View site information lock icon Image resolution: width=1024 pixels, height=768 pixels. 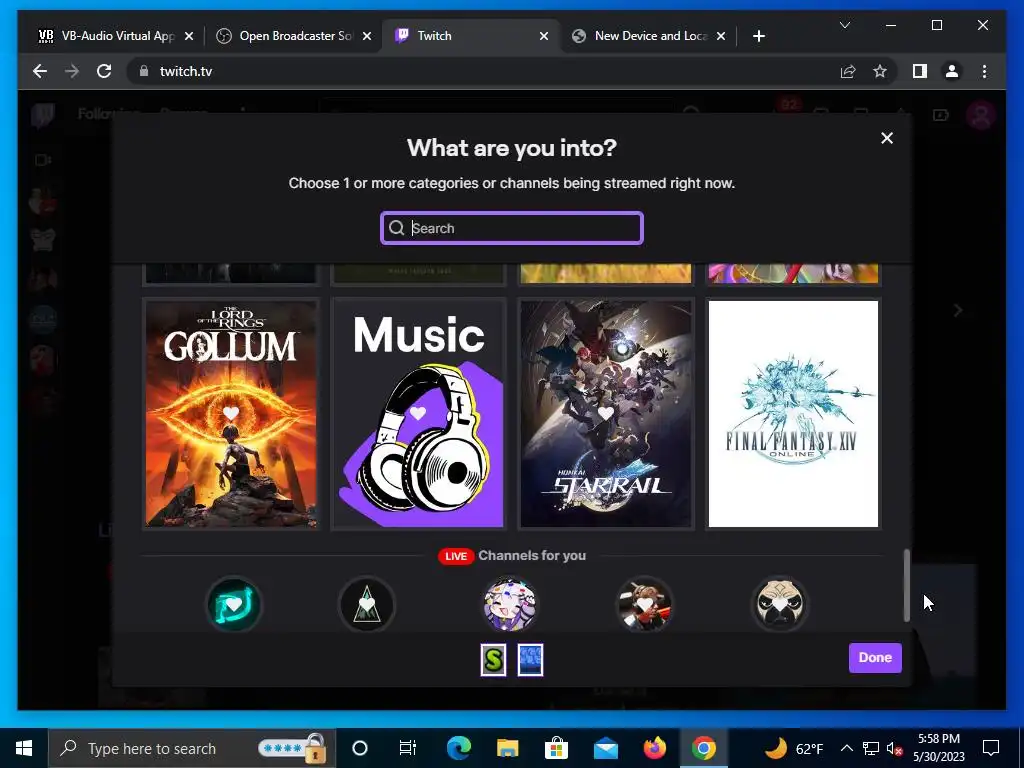coord(144,71)
